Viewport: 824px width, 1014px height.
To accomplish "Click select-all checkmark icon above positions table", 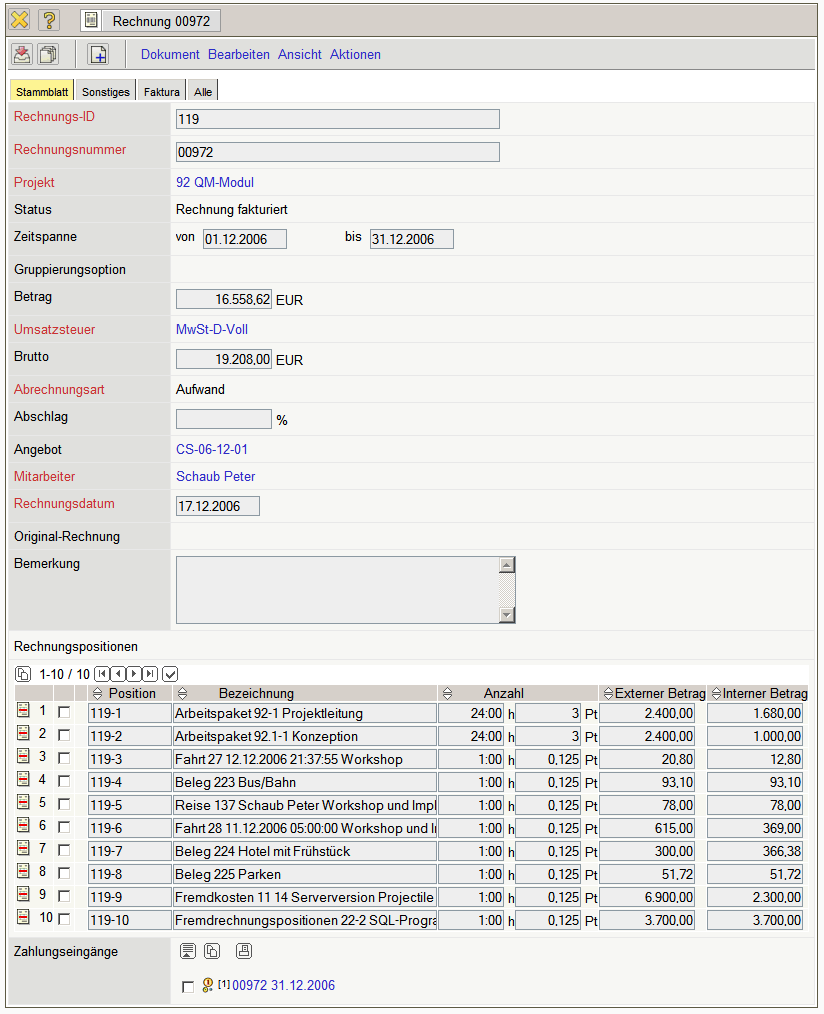I will click(x=170, y=674).
